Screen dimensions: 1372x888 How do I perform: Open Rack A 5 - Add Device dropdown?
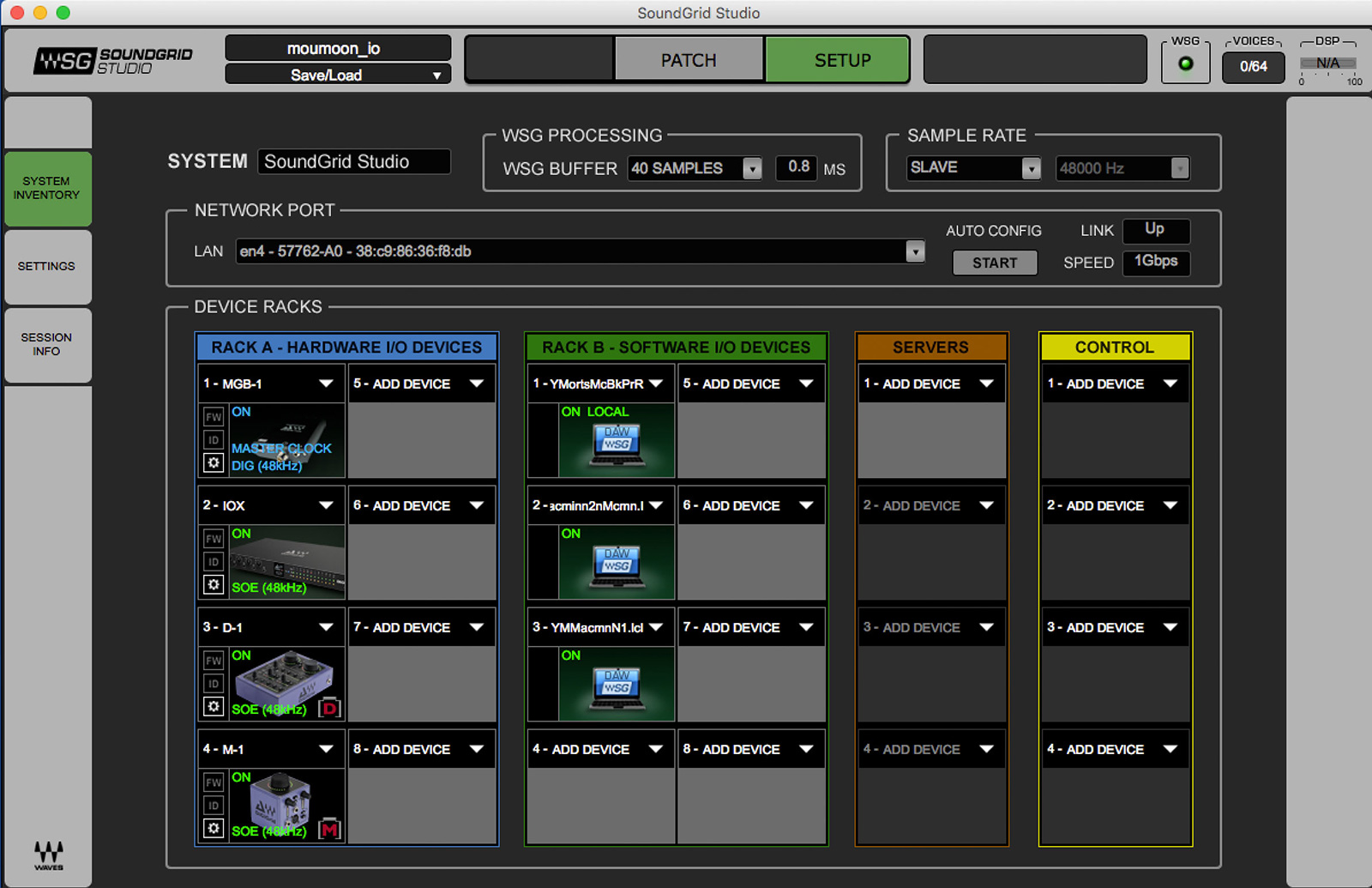tap(421, 384)
